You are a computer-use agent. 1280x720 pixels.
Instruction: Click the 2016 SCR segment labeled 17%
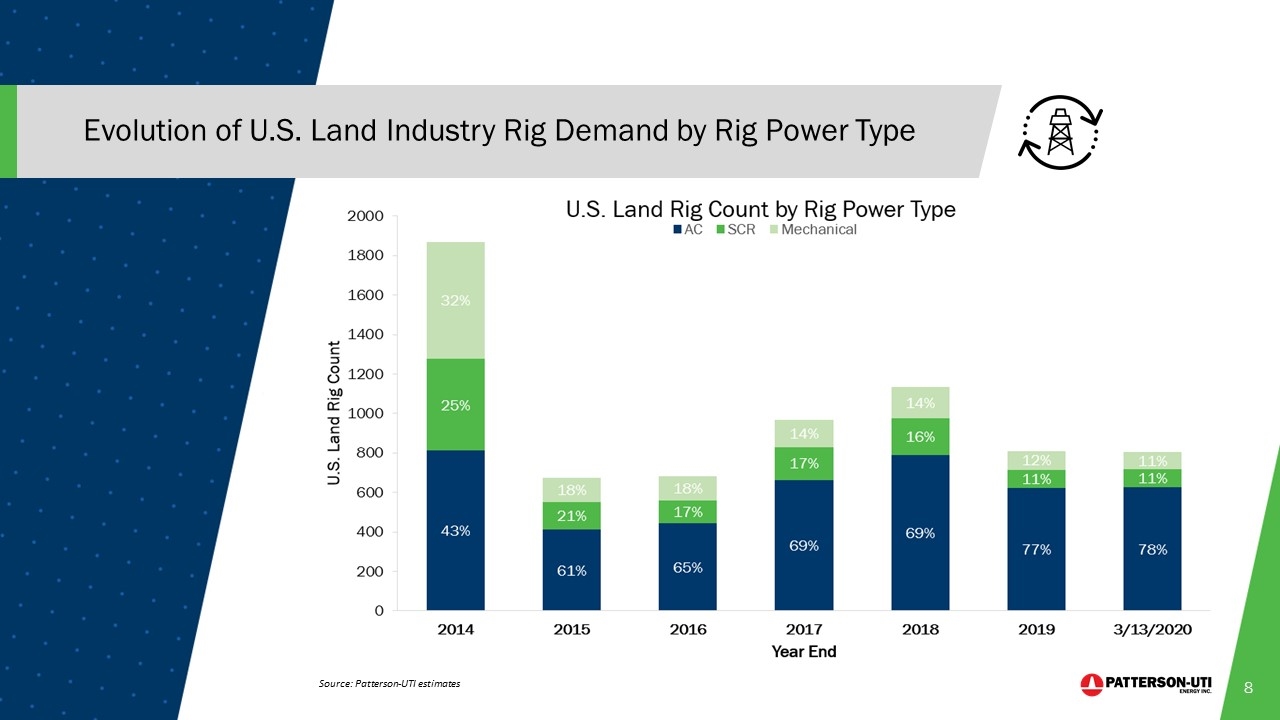click(688, 511)
